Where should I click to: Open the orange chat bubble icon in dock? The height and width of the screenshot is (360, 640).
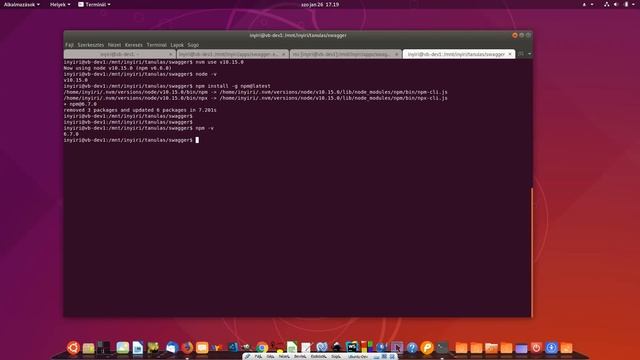point(202,347)
